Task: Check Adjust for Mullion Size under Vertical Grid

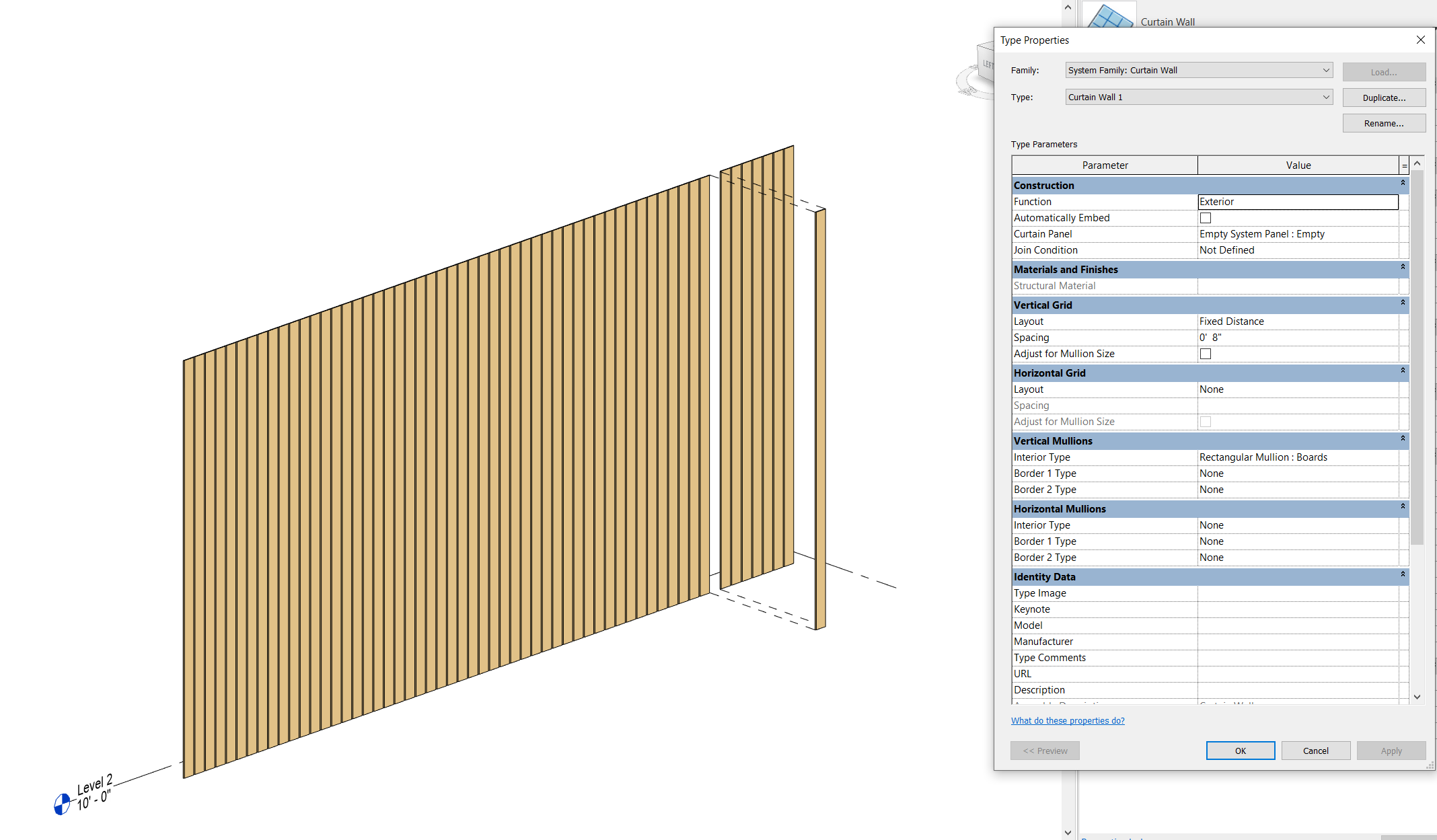Action: 1206,353
